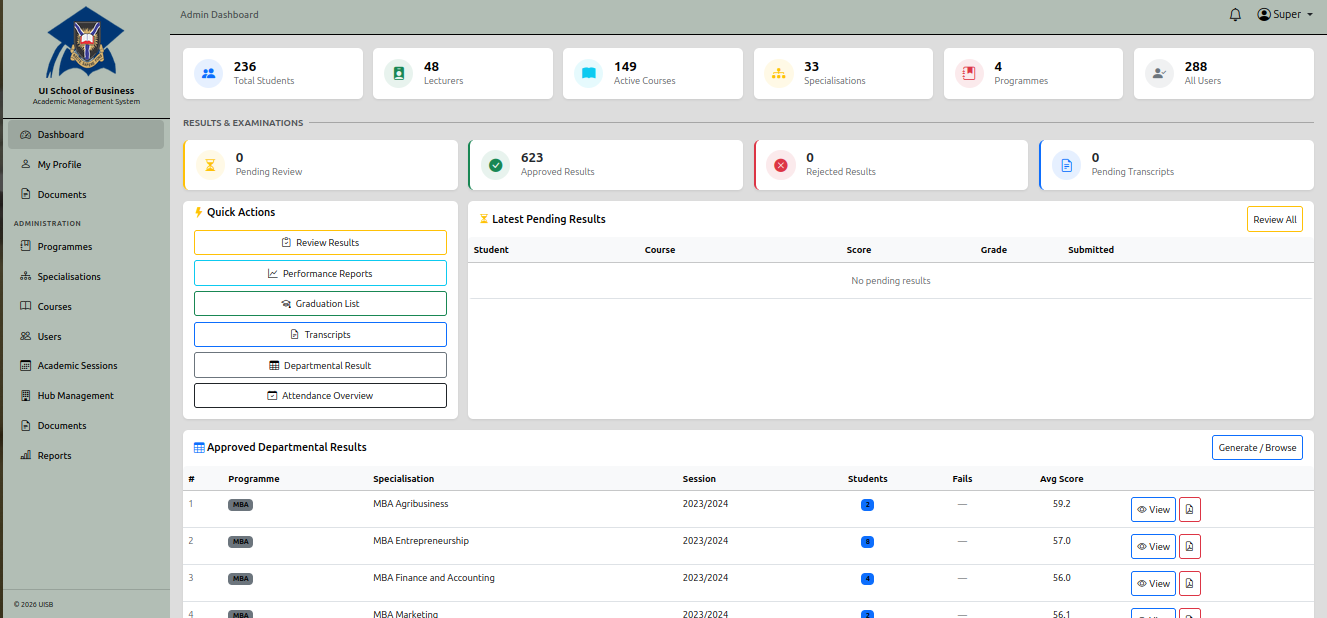
Task: Open the Super user dropdown
Action: point(1285,15)
